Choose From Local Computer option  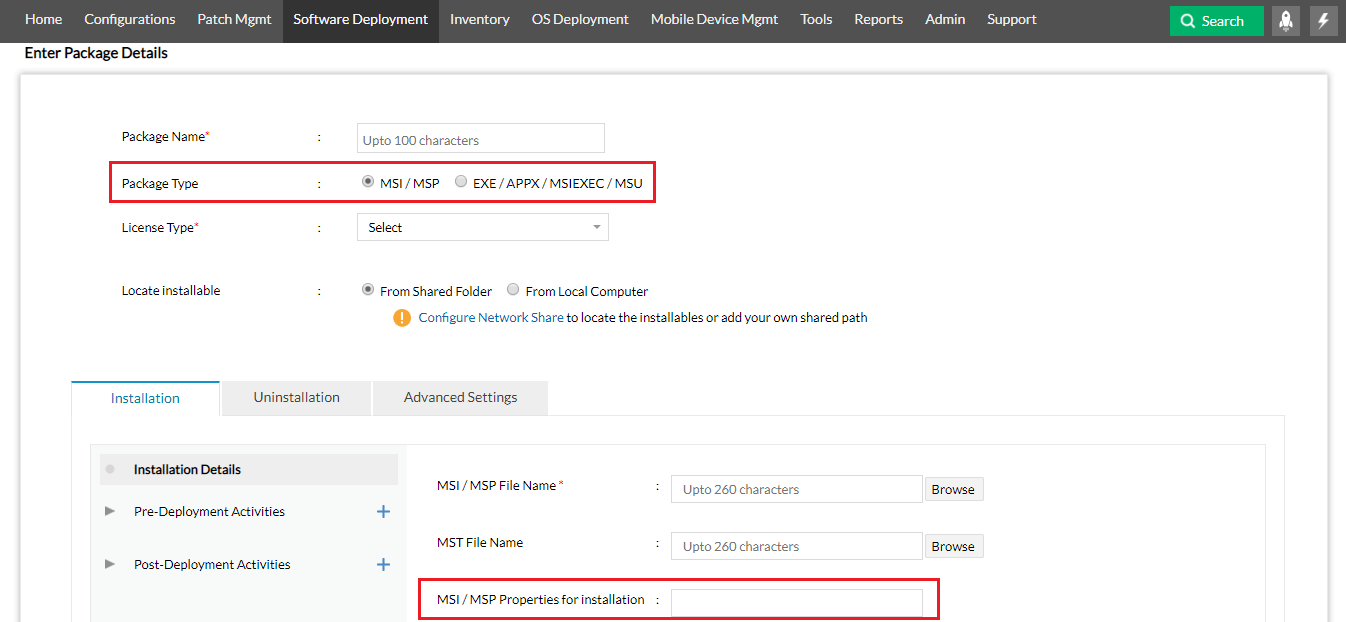pyautogui.click(x=513, y=291)
